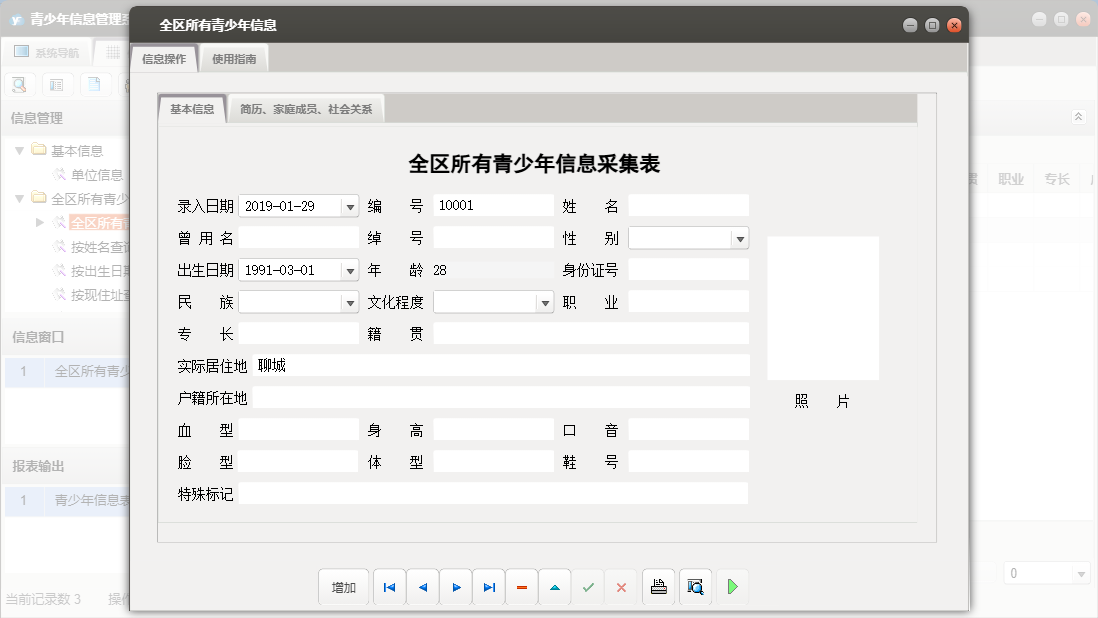Click the green play arrow icon
1098x618 pixels.
pos(732,587)
